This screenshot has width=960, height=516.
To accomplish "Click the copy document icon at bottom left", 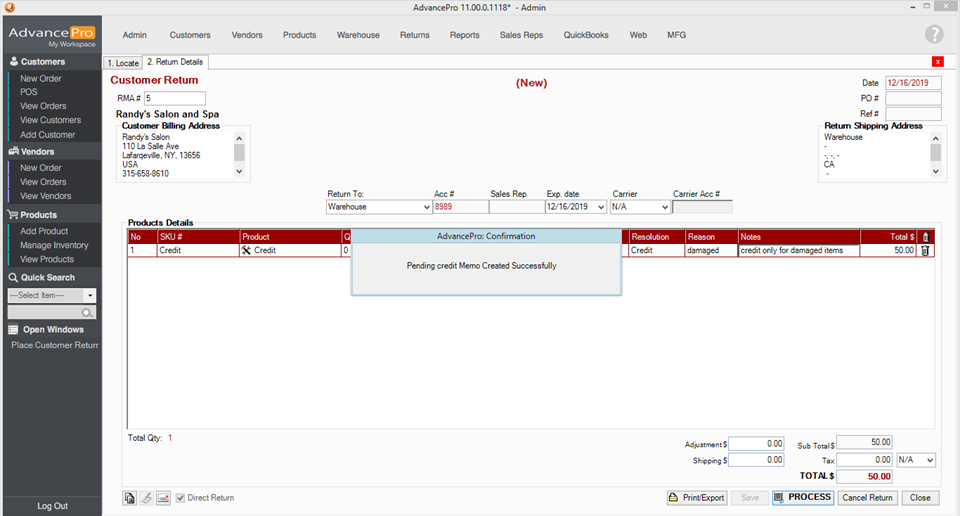I will (x=130, y=498).
